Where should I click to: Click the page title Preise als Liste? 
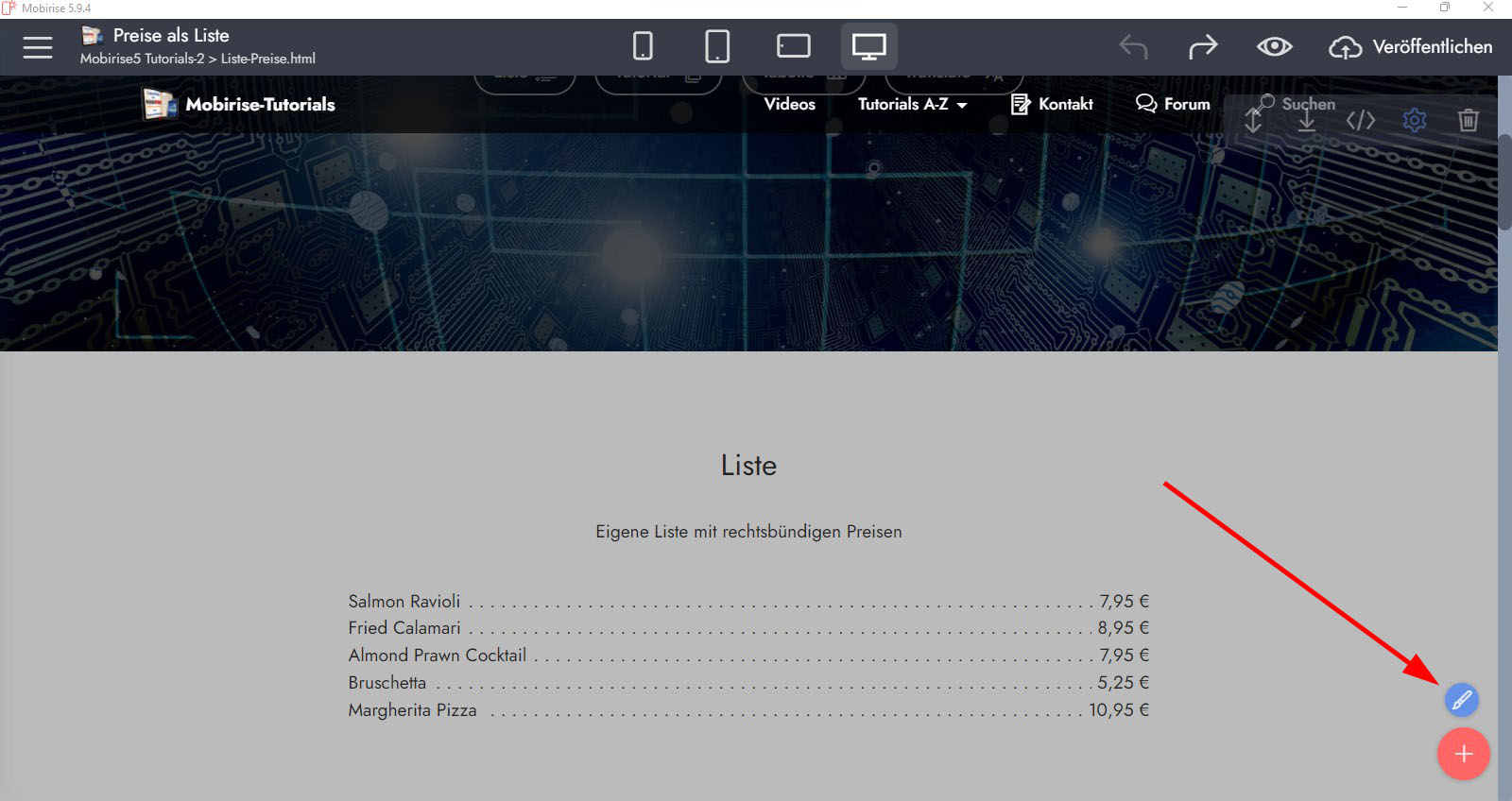click(171, 35)
